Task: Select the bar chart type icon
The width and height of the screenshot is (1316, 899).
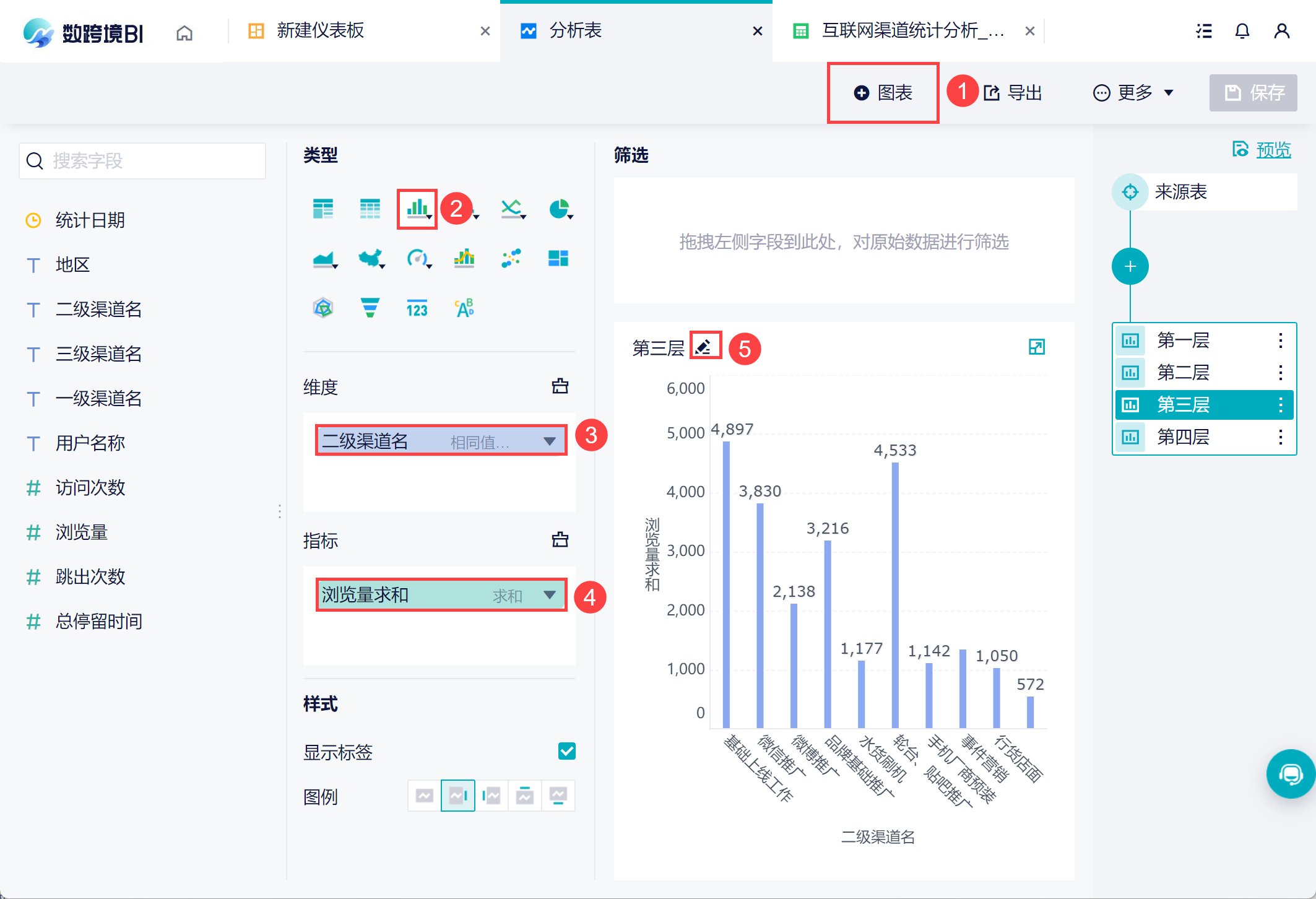Action: point(417,209)
